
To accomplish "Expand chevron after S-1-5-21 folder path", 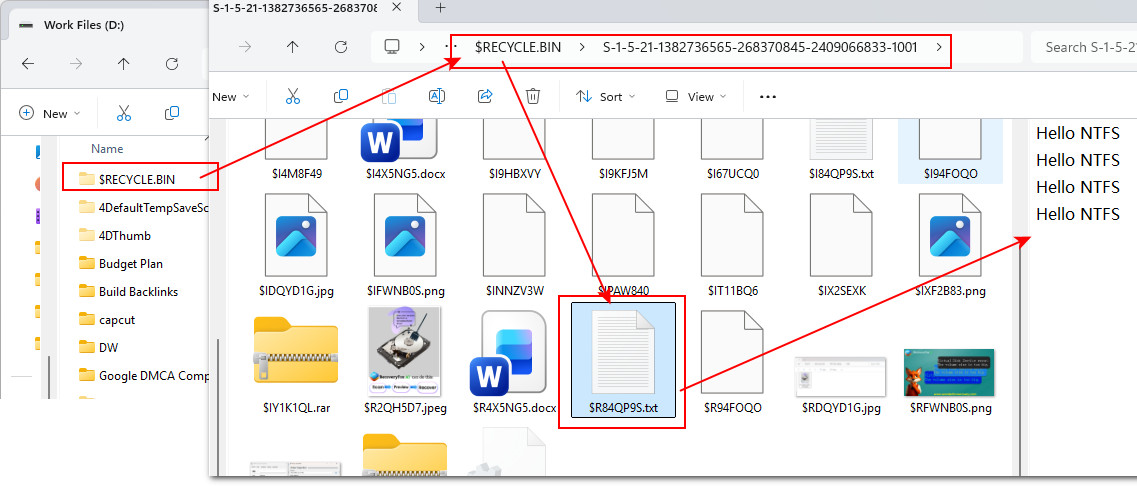I will point(939,47).
